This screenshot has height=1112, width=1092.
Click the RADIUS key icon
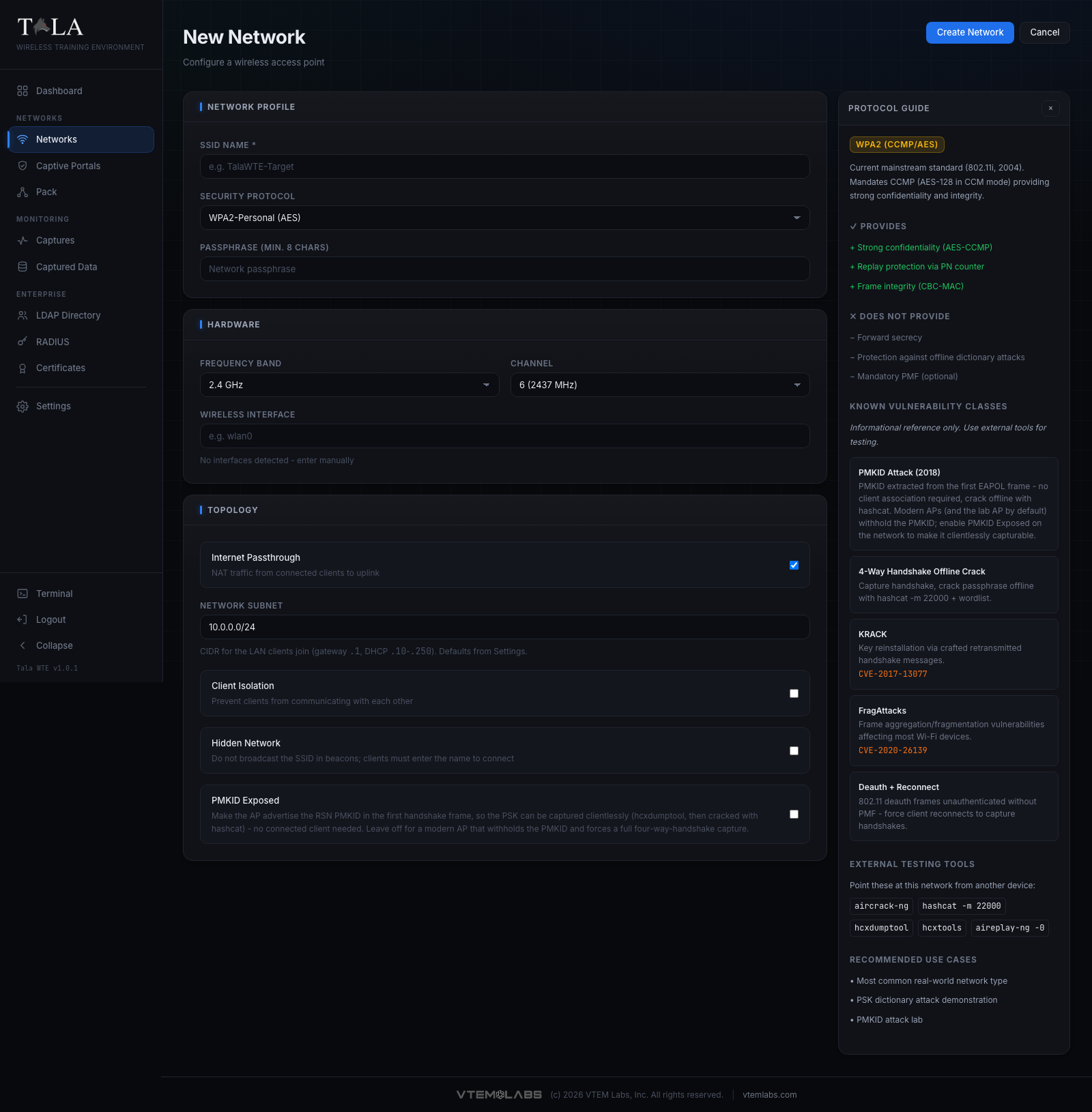pyautogui.click(x=23, y=342)
